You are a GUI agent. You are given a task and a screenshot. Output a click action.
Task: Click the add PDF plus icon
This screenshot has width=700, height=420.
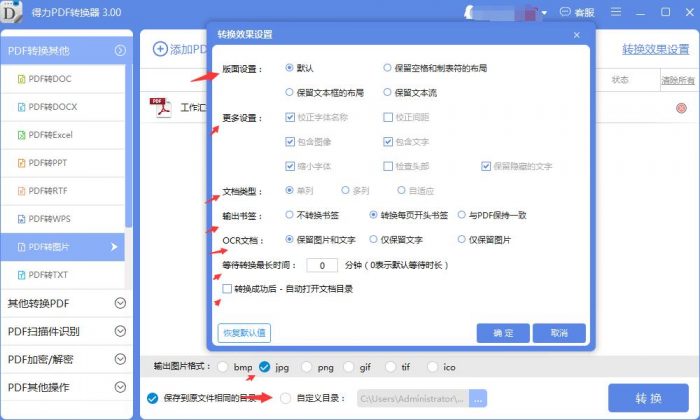160,49
